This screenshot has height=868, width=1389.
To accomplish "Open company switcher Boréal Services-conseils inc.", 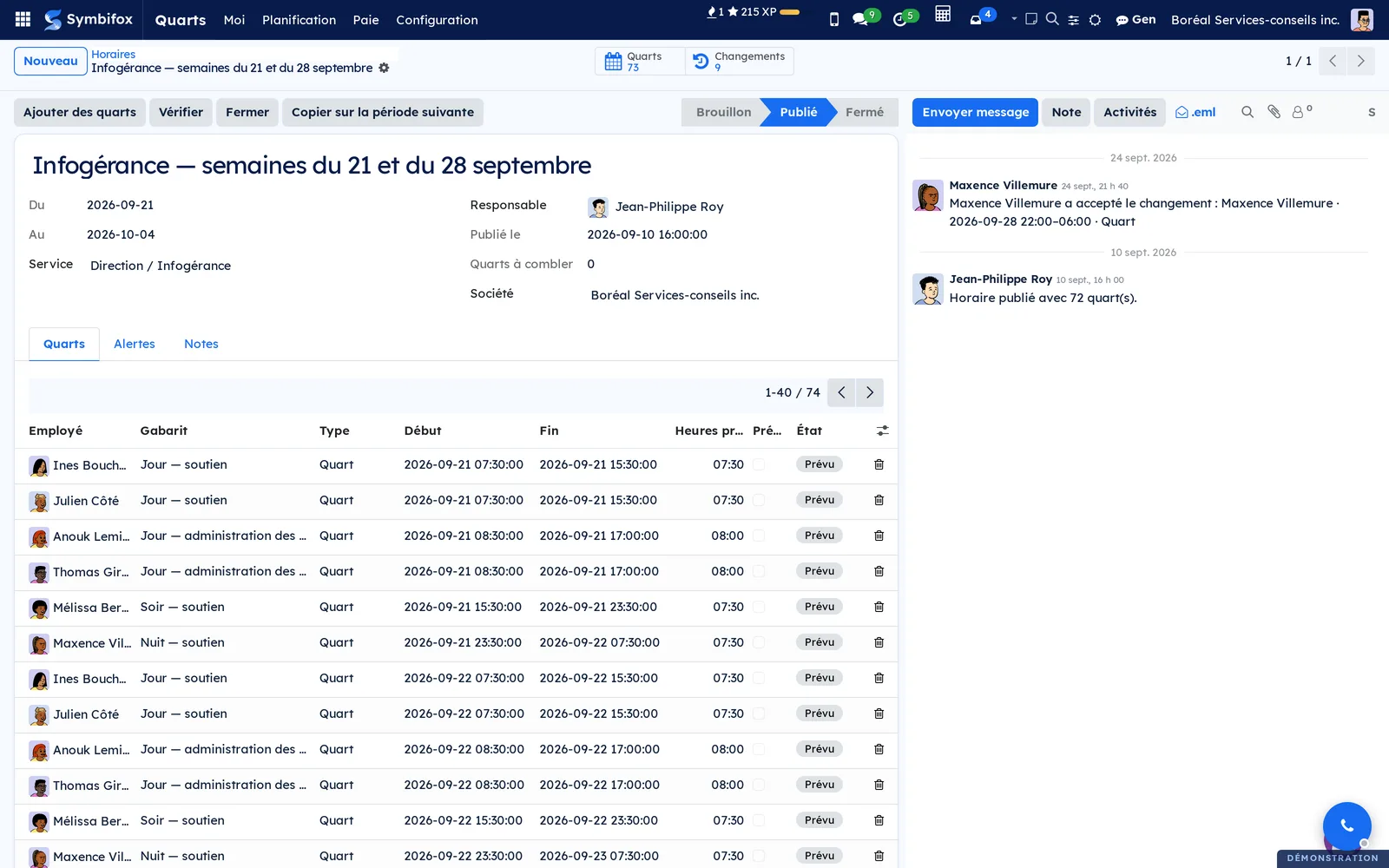I will point(1254,19).
